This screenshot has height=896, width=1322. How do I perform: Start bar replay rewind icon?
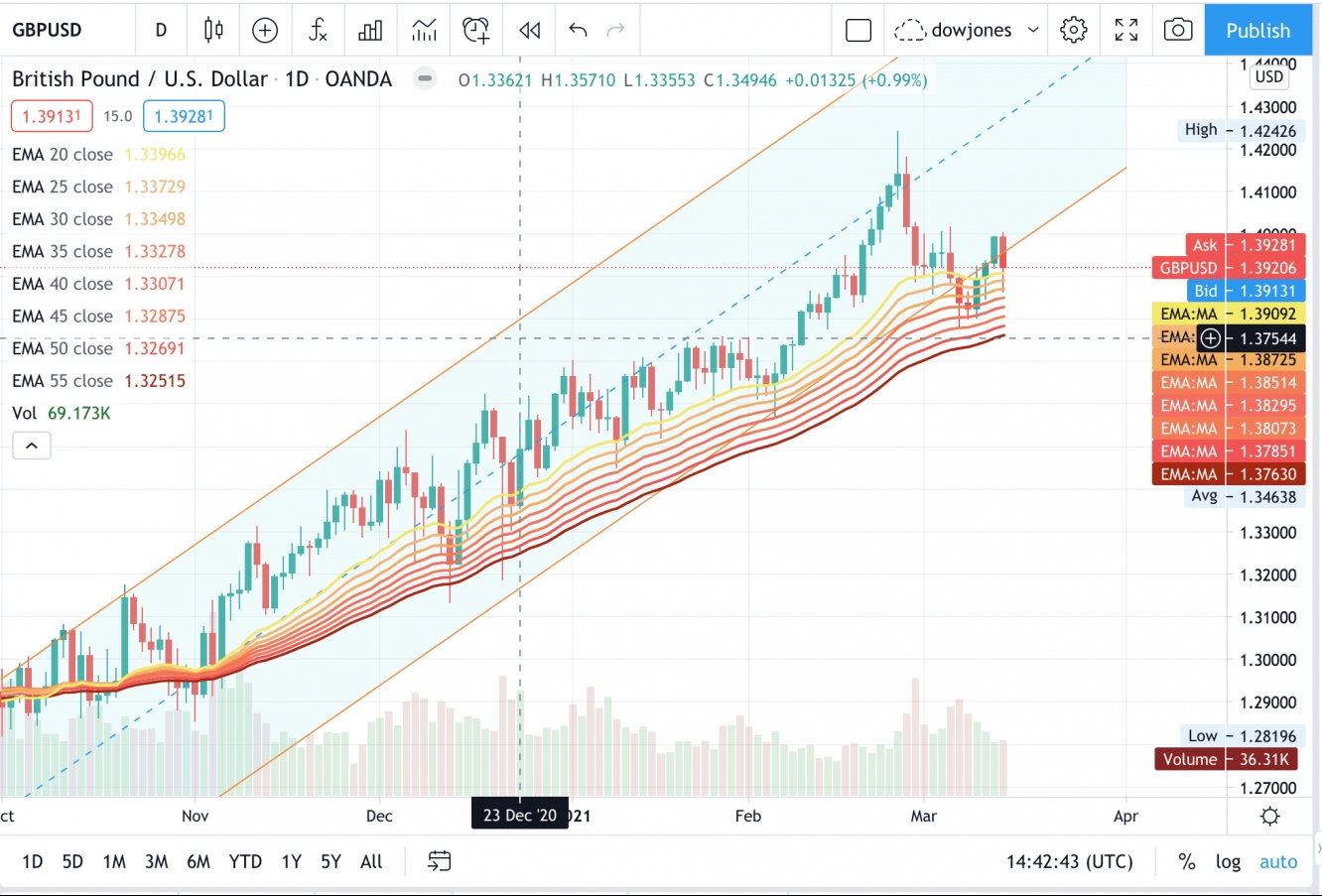coord(530,30)
